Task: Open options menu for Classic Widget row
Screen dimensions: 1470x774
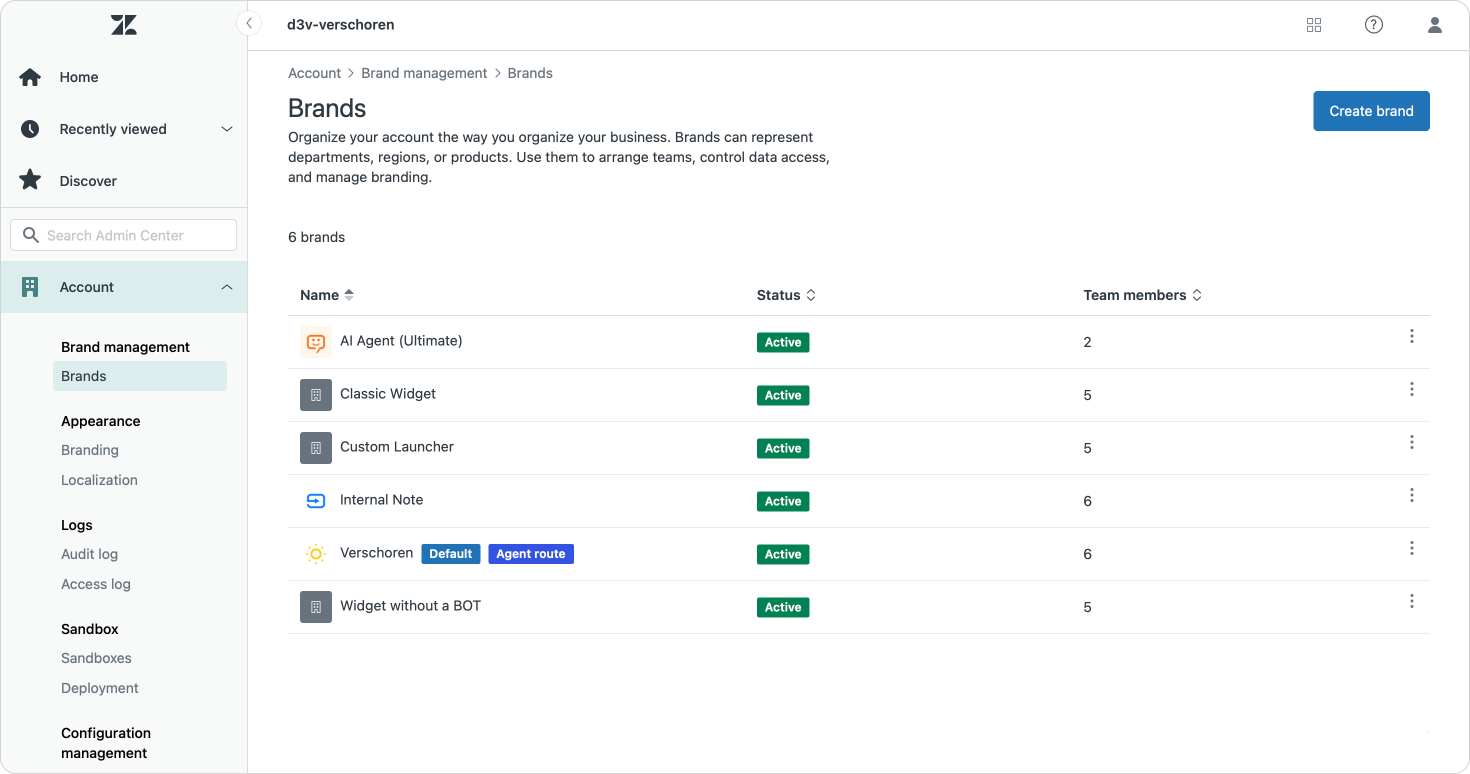Action: pyautogui.click(x=1412, y=389)
